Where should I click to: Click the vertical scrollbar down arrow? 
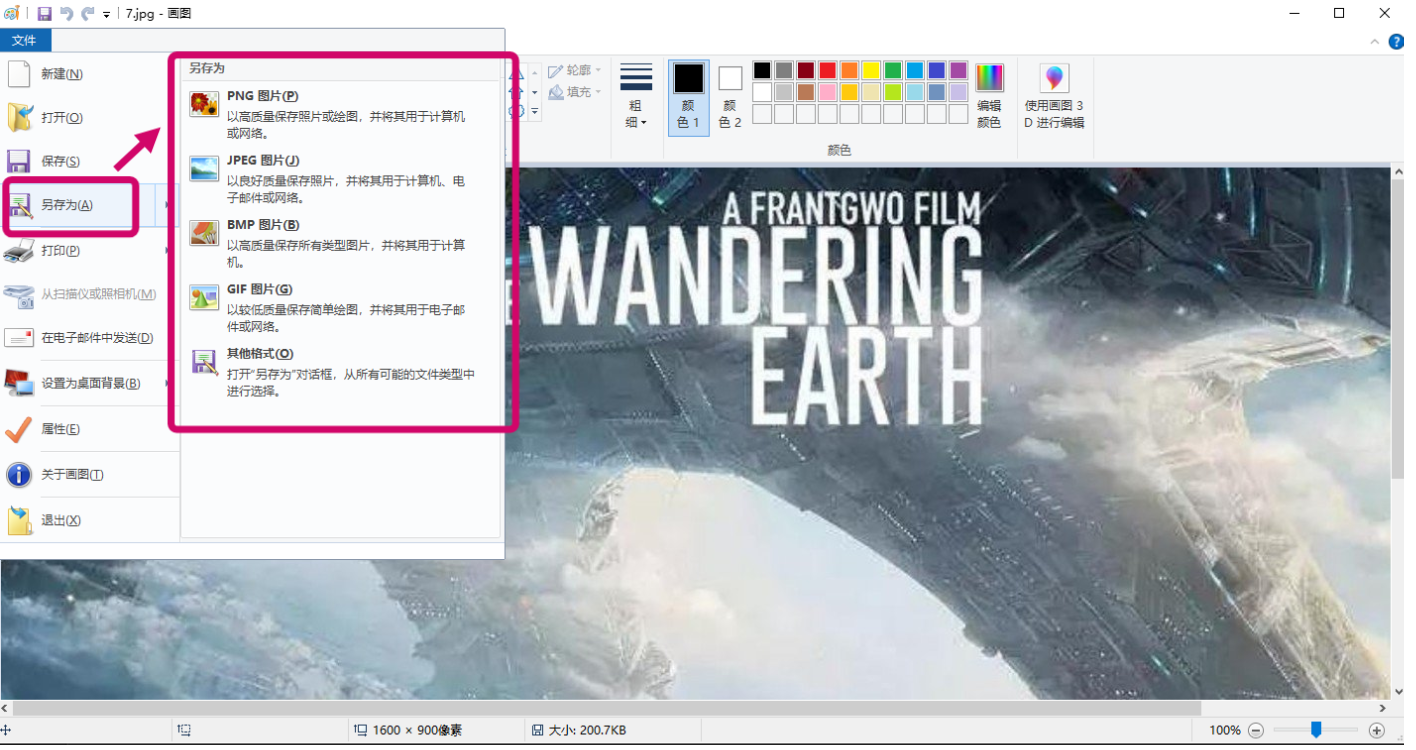(x=1398, y=691)
